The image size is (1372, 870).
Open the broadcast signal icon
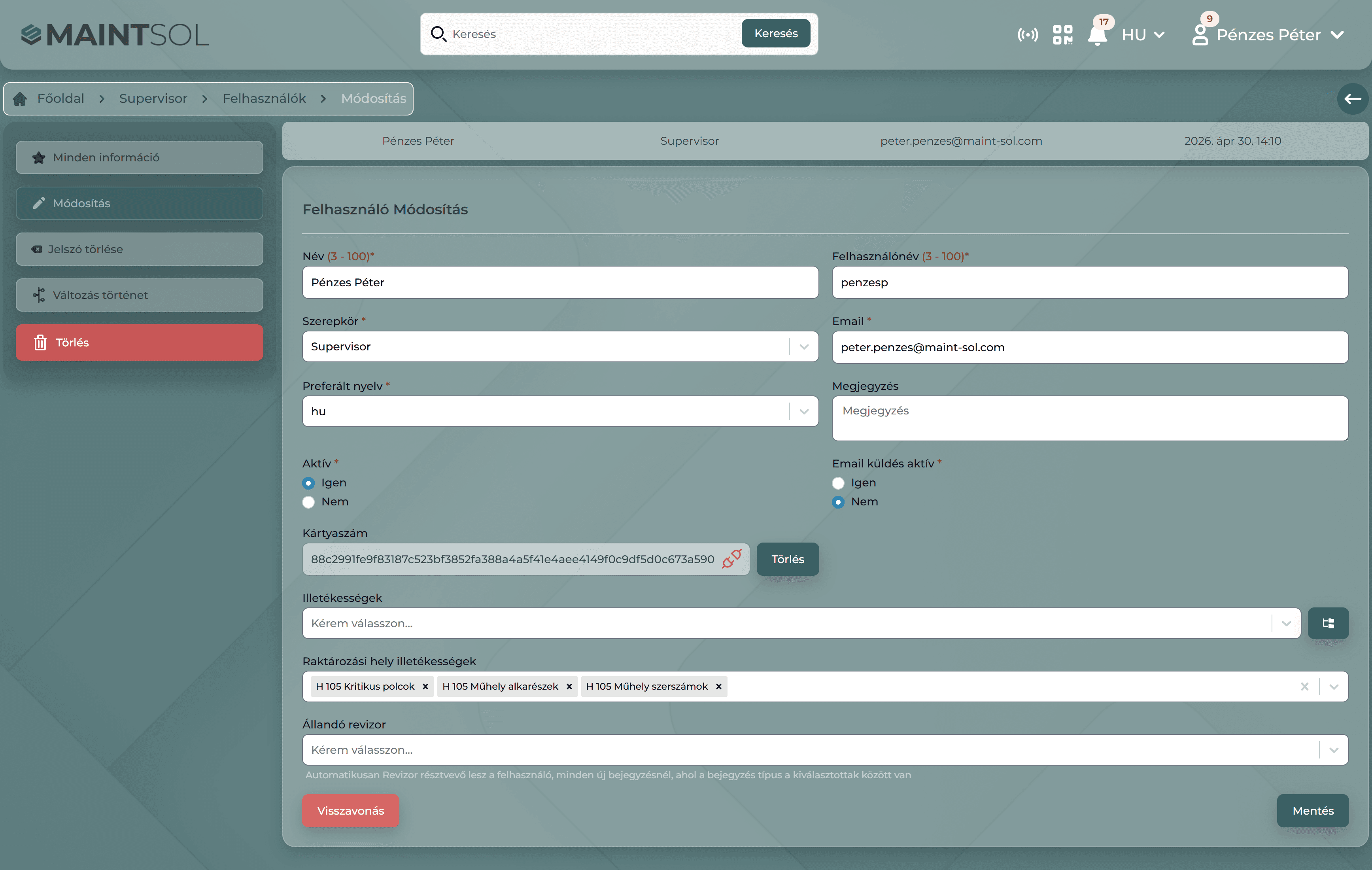click(1027, 35)
